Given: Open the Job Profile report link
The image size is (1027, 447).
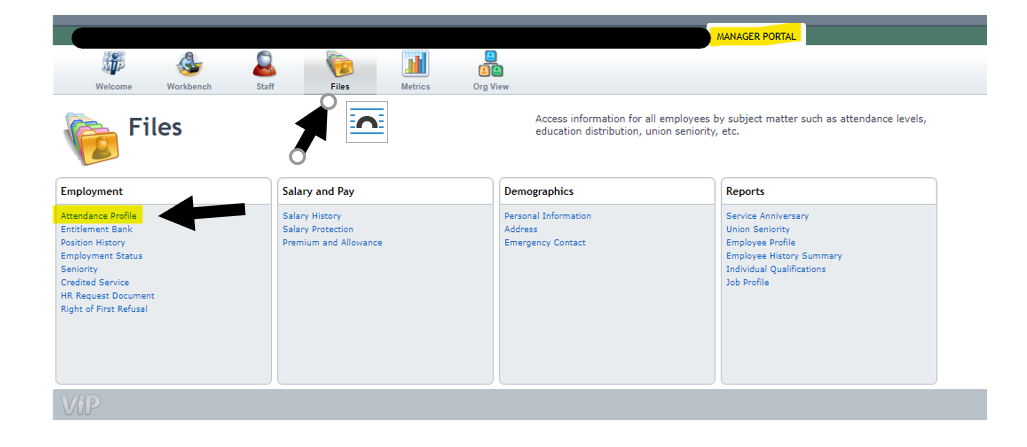Looking at the screenshot, I should pos(747,283).
